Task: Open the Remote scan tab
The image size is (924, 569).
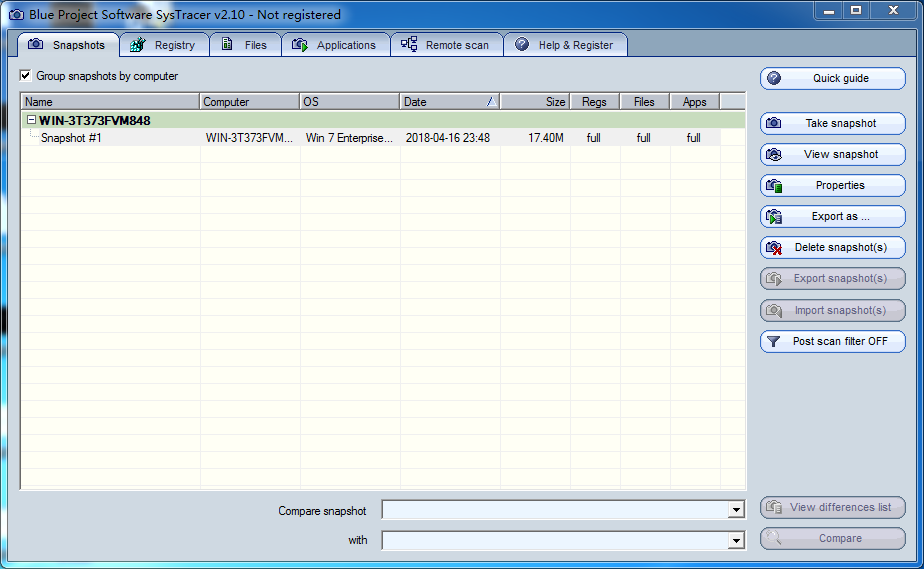Action: coord(447,45)
